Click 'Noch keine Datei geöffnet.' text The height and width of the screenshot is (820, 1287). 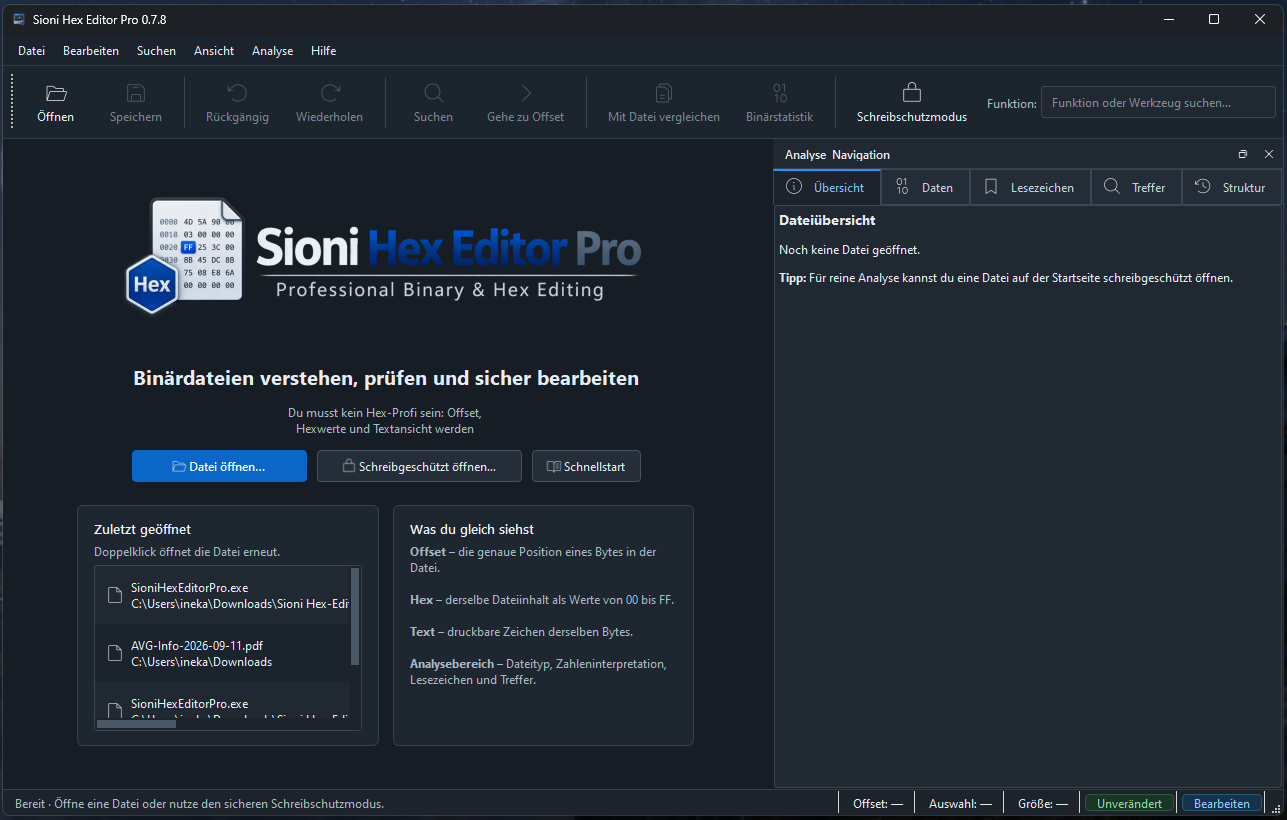click(849, 250)
